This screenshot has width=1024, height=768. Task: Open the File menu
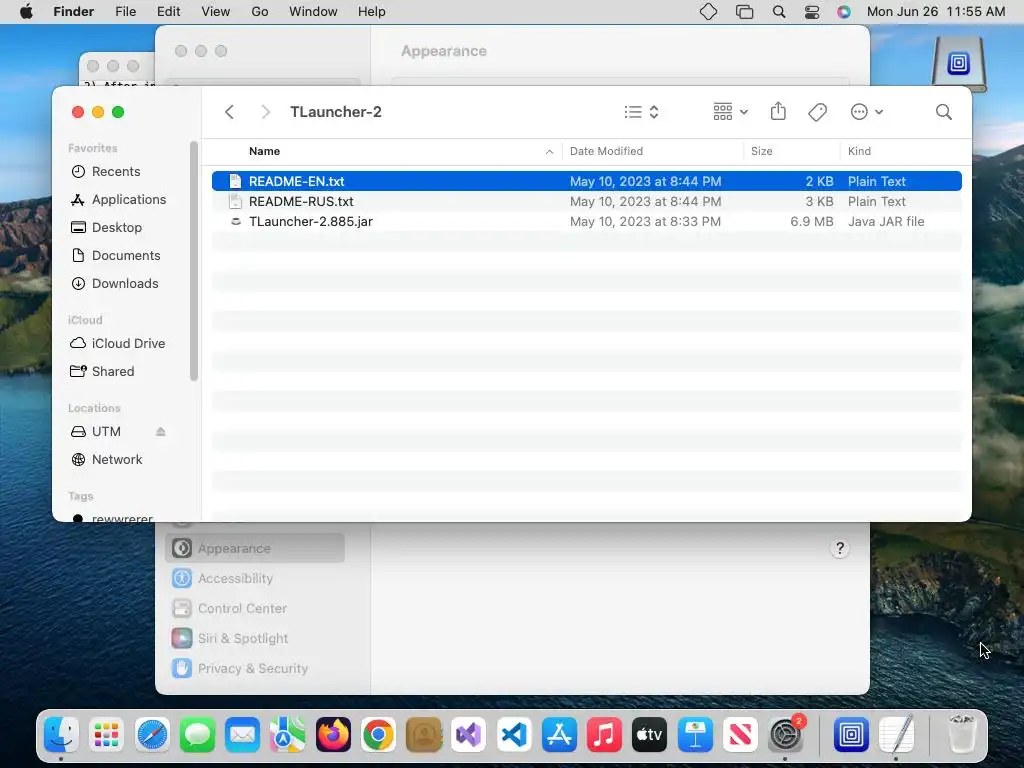click(x=125, y=12)
